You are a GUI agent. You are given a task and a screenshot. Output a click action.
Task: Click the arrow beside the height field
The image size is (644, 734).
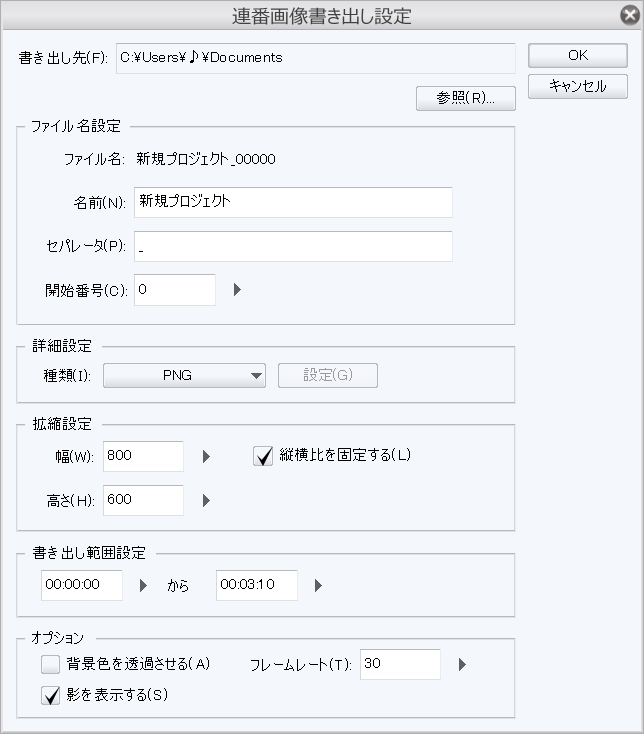tap(206, 500)
